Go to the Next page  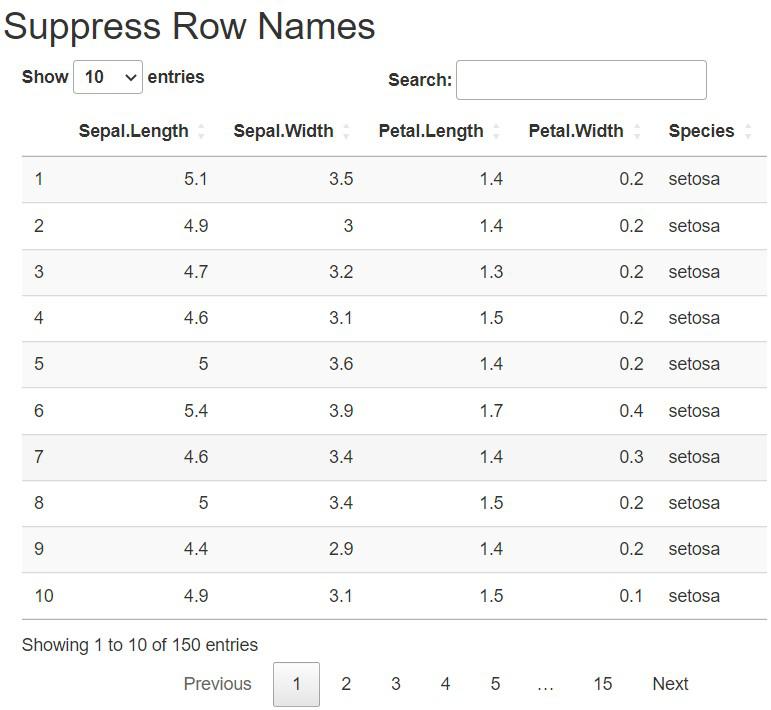tap(670, 684)
